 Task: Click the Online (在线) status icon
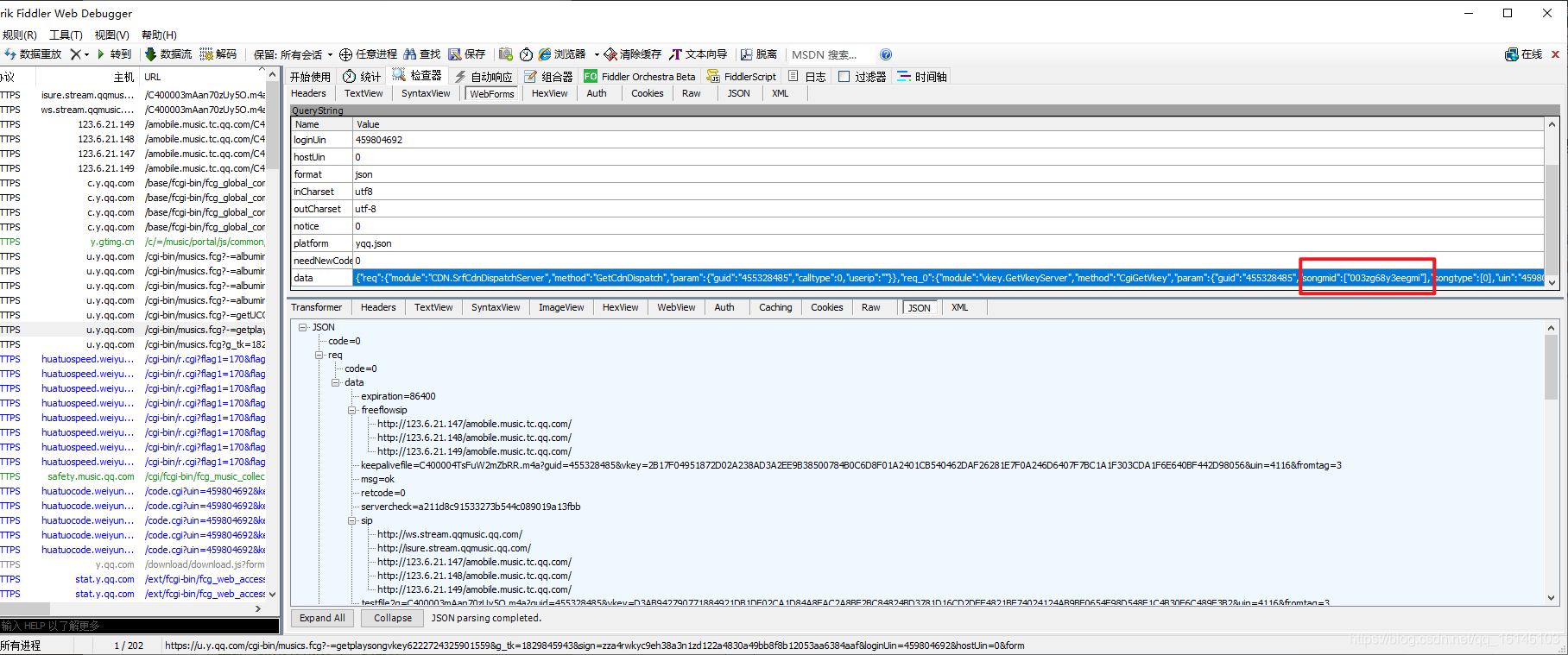[1512, 54]
